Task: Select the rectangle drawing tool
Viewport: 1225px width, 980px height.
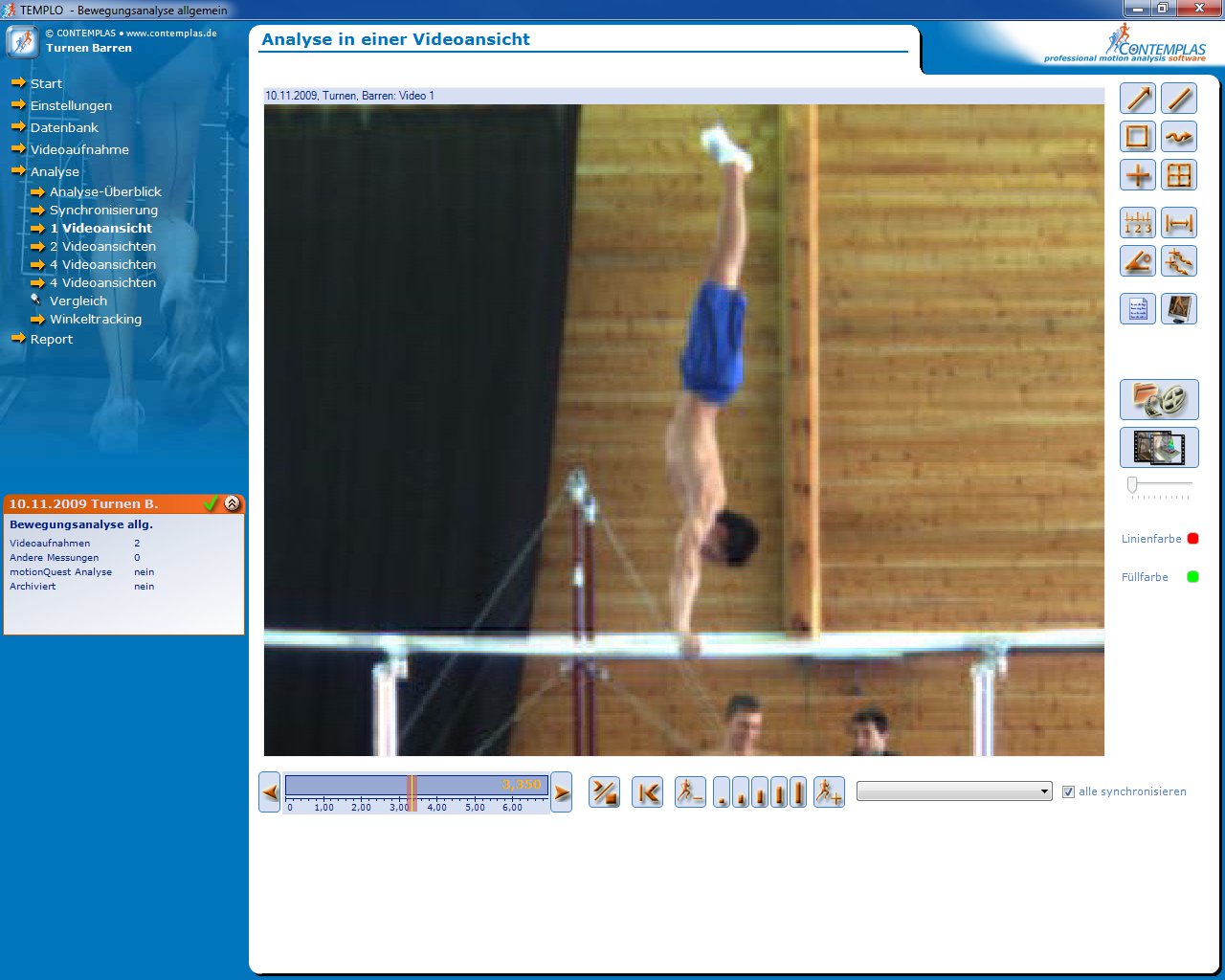Action: [1138, 137]
